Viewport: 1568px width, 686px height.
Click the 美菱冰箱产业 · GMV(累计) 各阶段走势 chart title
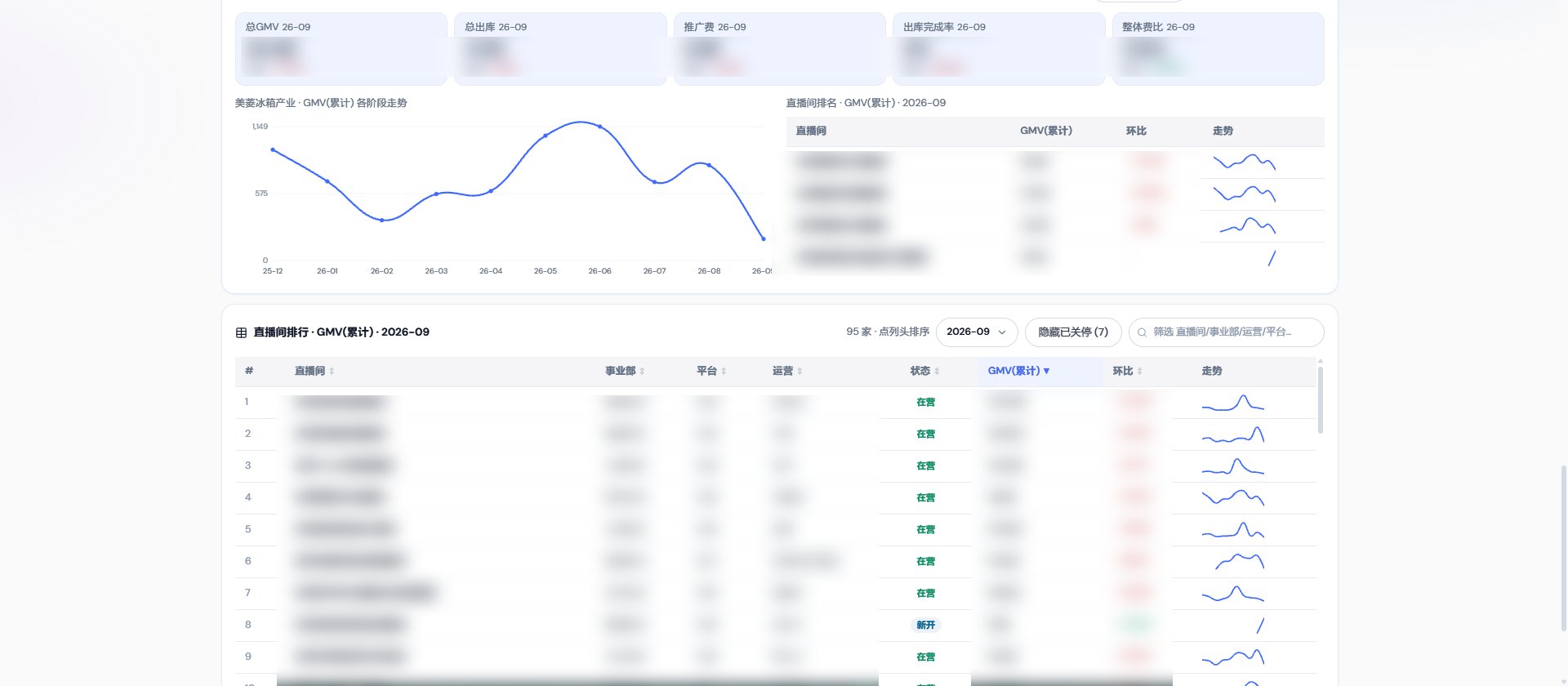tap(321, 104)
